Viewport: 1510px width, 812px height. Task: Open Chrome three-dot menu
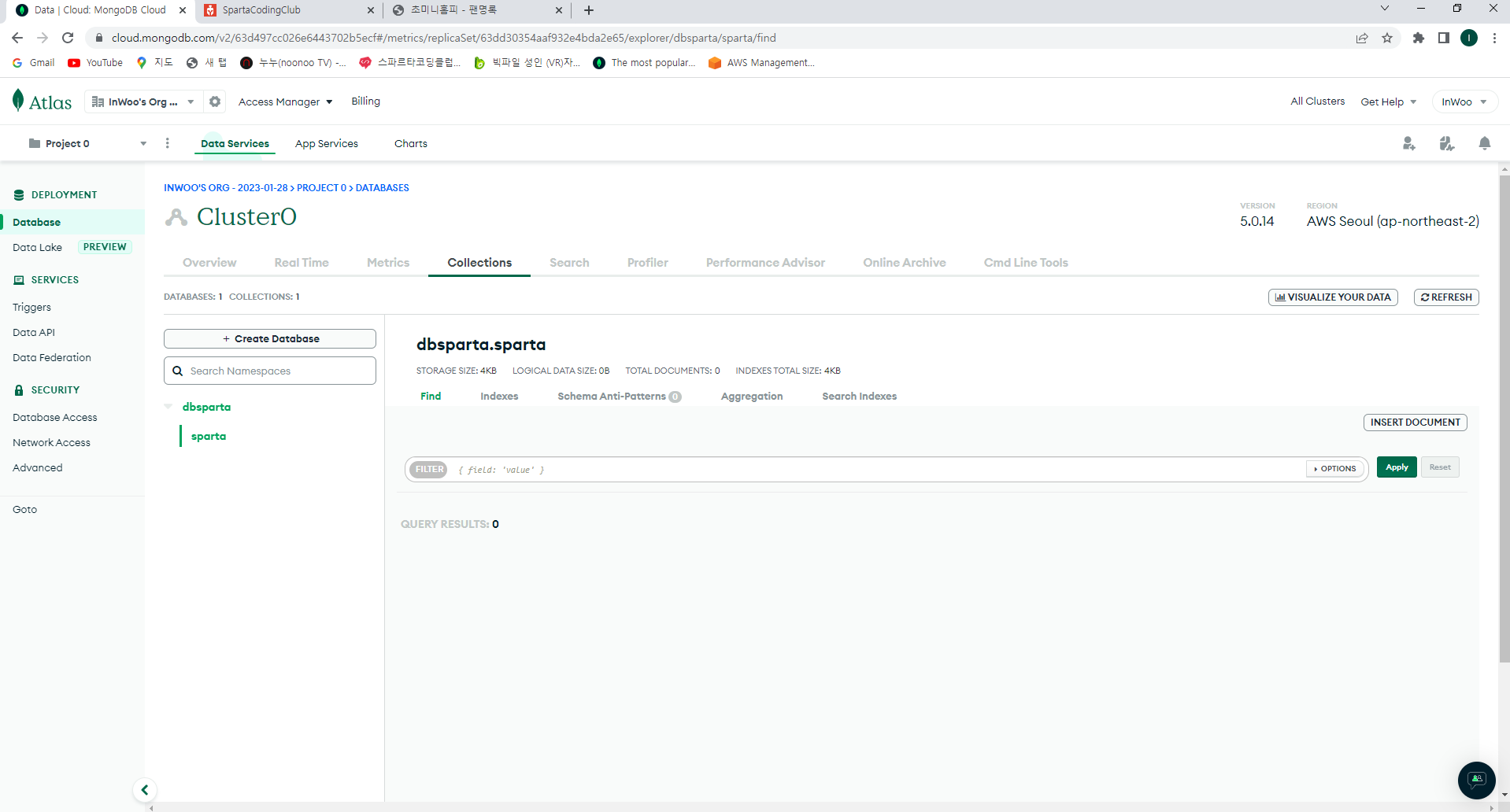(1494, 38)
